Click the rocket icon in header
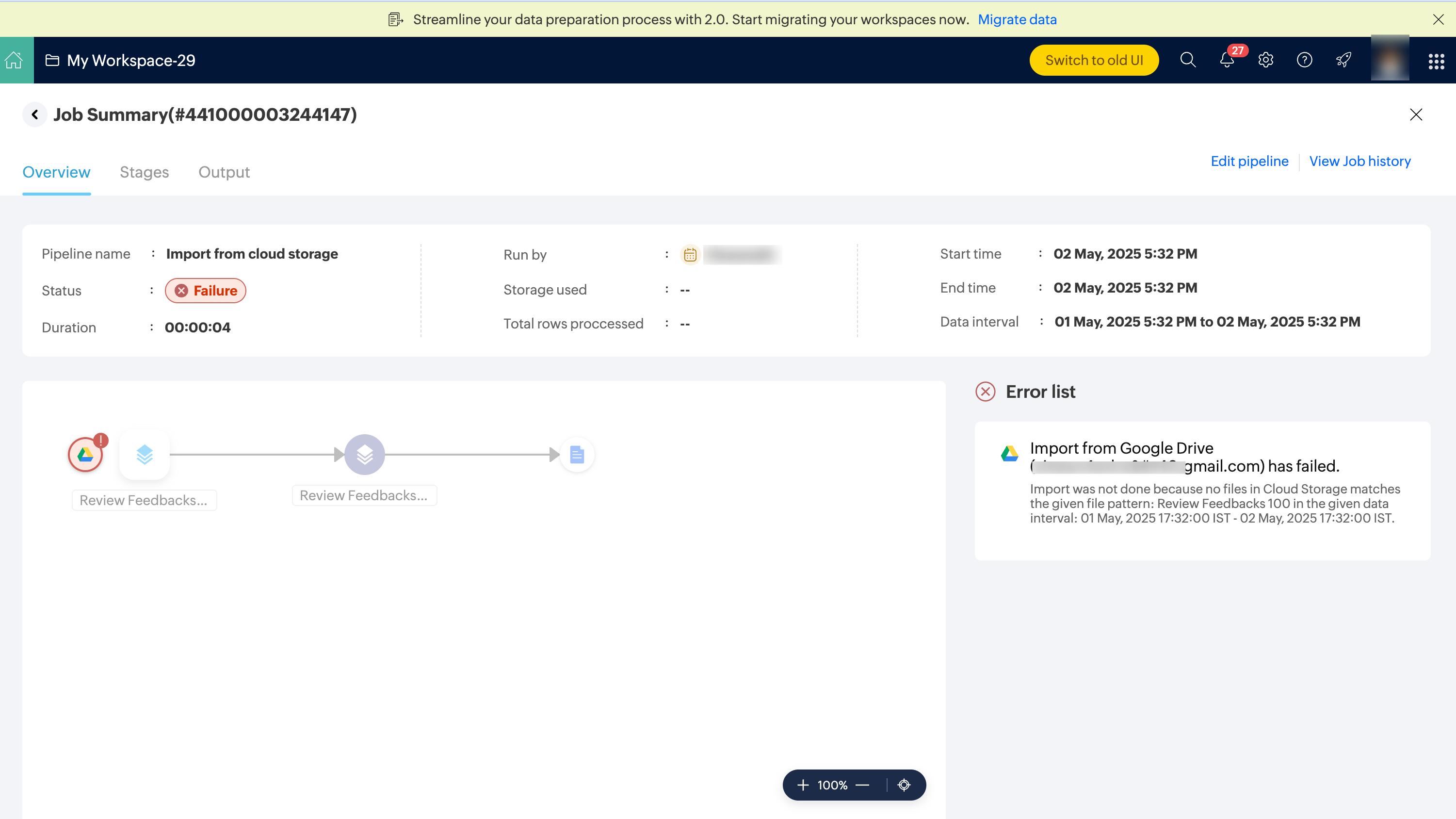 (x=1343, y=60)
